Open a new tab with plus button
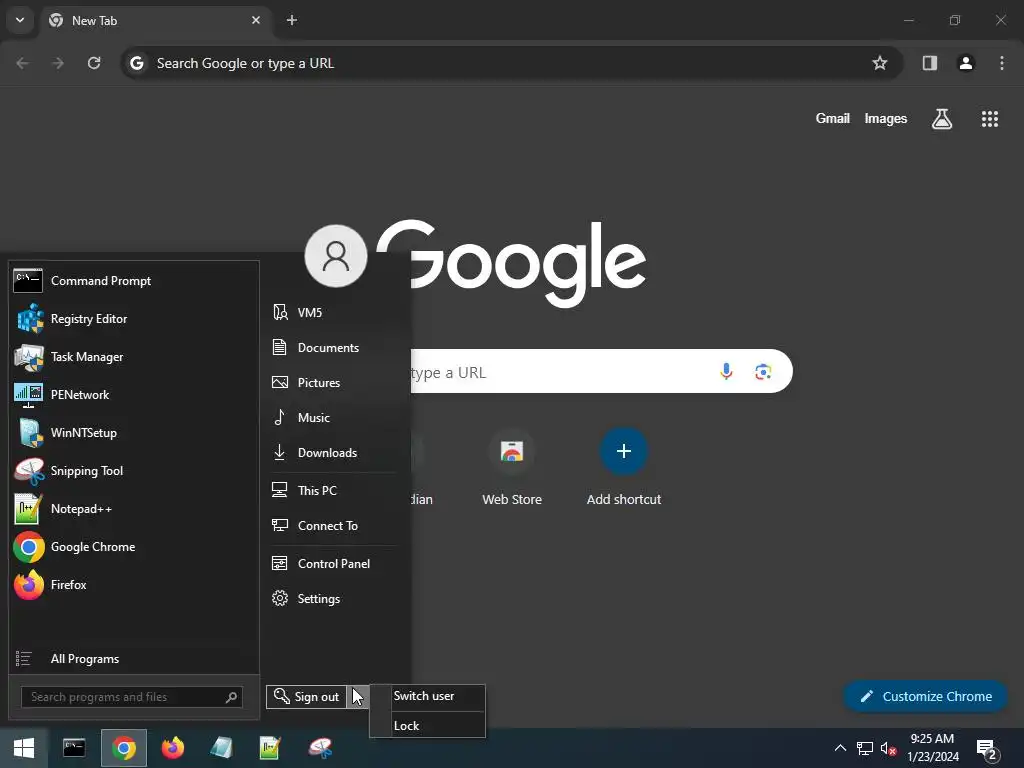 (x=292, y=20)
